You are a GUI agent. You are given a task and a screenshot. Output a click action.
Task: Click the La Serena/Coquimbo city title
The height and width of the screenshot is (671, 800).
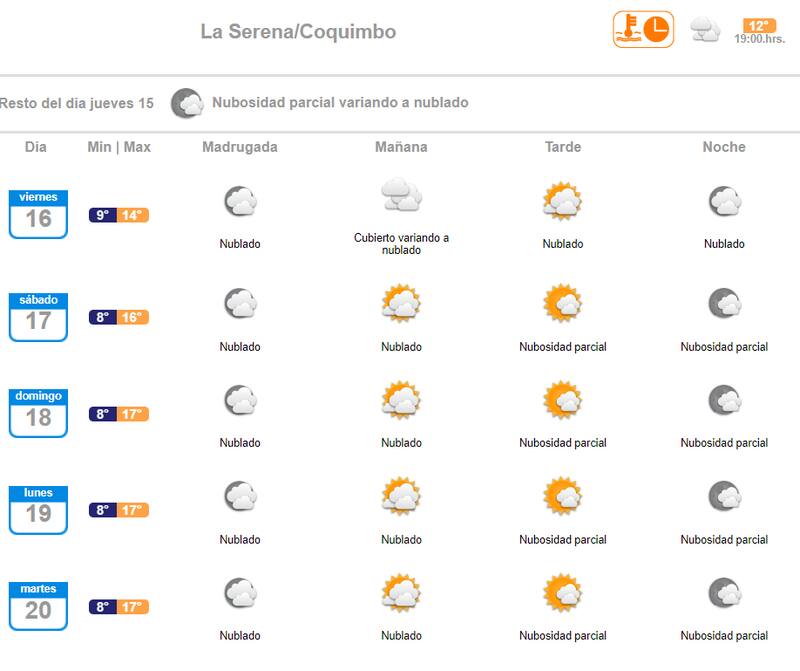pyautogui.click(x=298, y=32)
